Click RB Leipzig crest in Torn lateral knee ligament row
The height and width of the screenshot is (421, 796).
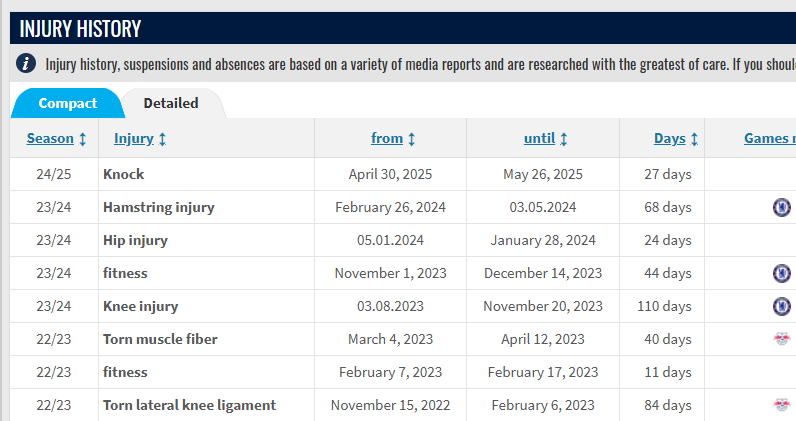(782, 405)
